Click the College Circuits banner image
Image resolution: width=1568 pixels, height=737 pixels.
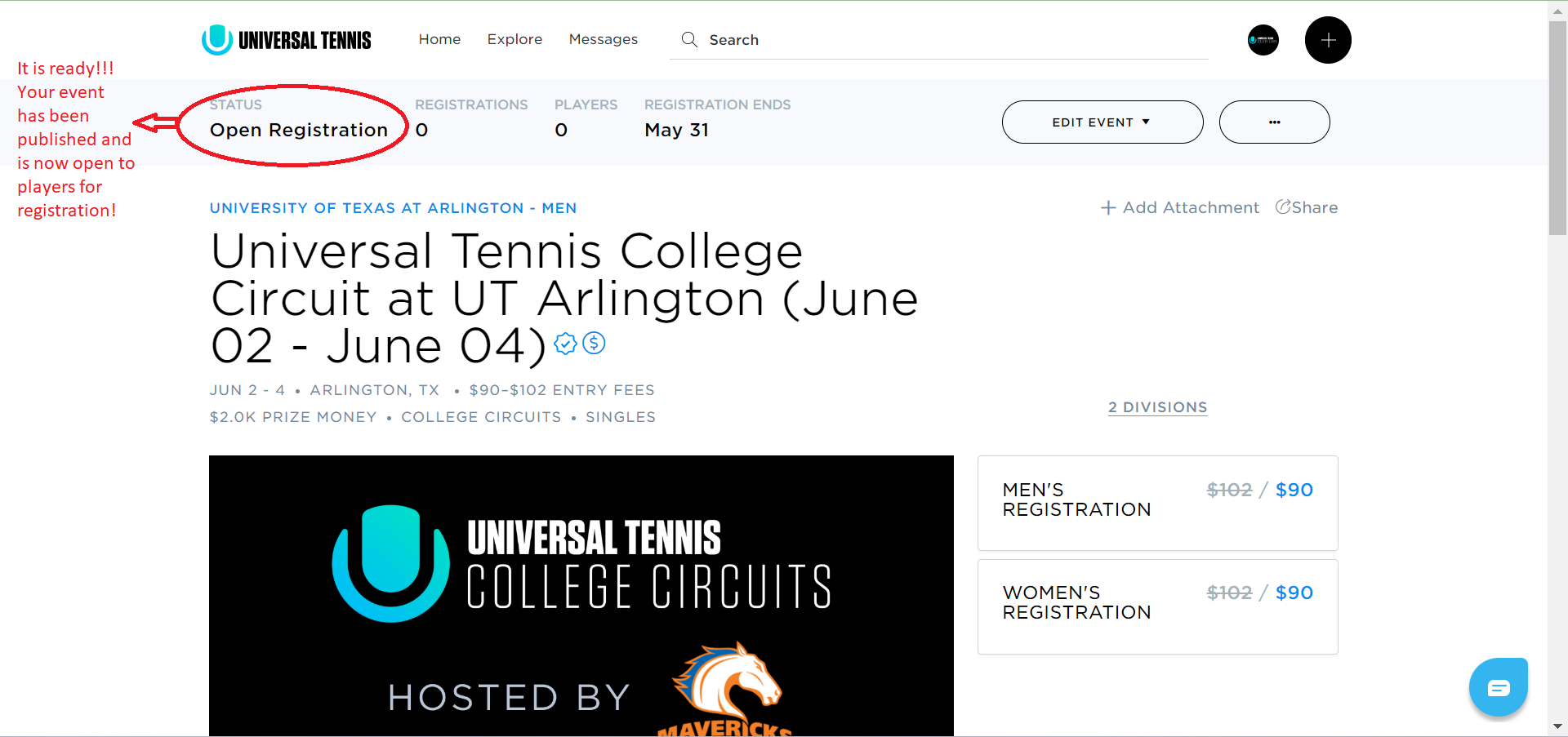point(581,596)
